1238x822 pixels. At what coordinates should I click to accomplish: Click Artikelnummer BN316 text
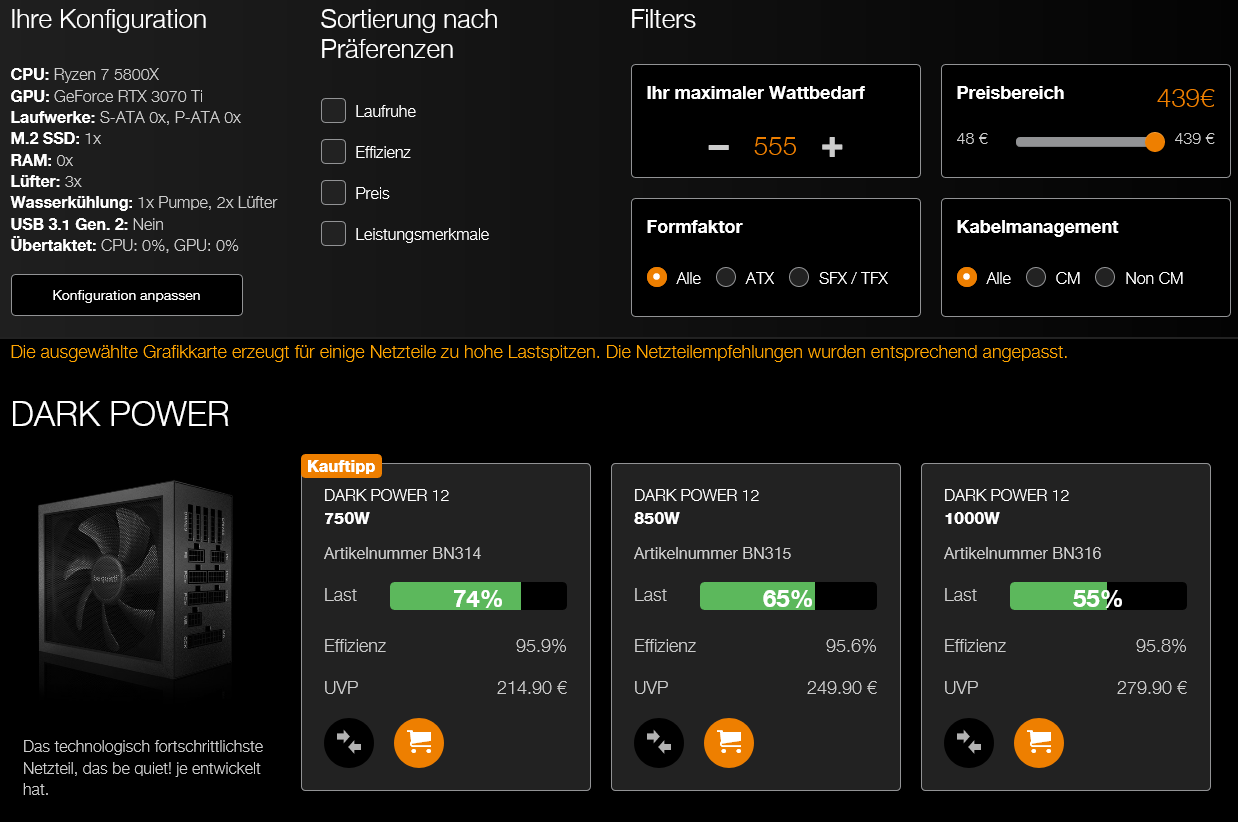tap(1023, 553)
